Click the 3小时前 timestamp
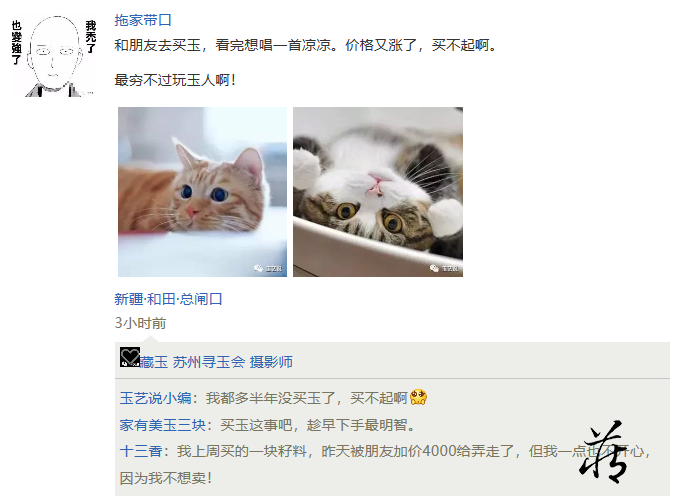The width and height of the screenshot is (677, 499). tap(140, 323)
